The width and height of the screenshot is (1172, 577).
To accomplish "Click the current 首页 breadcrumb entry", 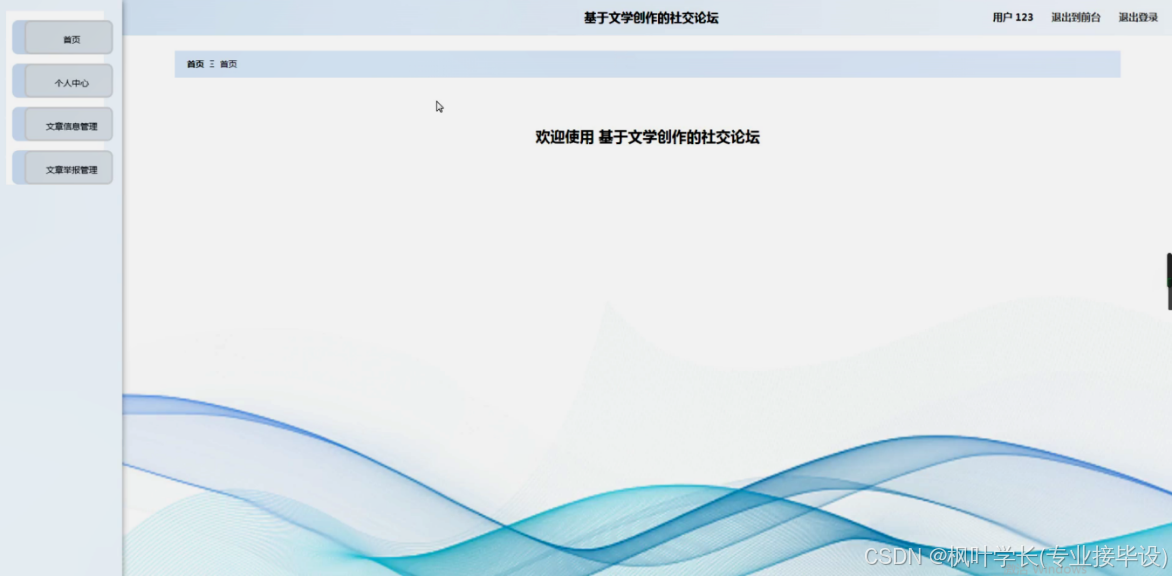I will pyautogui.click(x=229, y=64).
